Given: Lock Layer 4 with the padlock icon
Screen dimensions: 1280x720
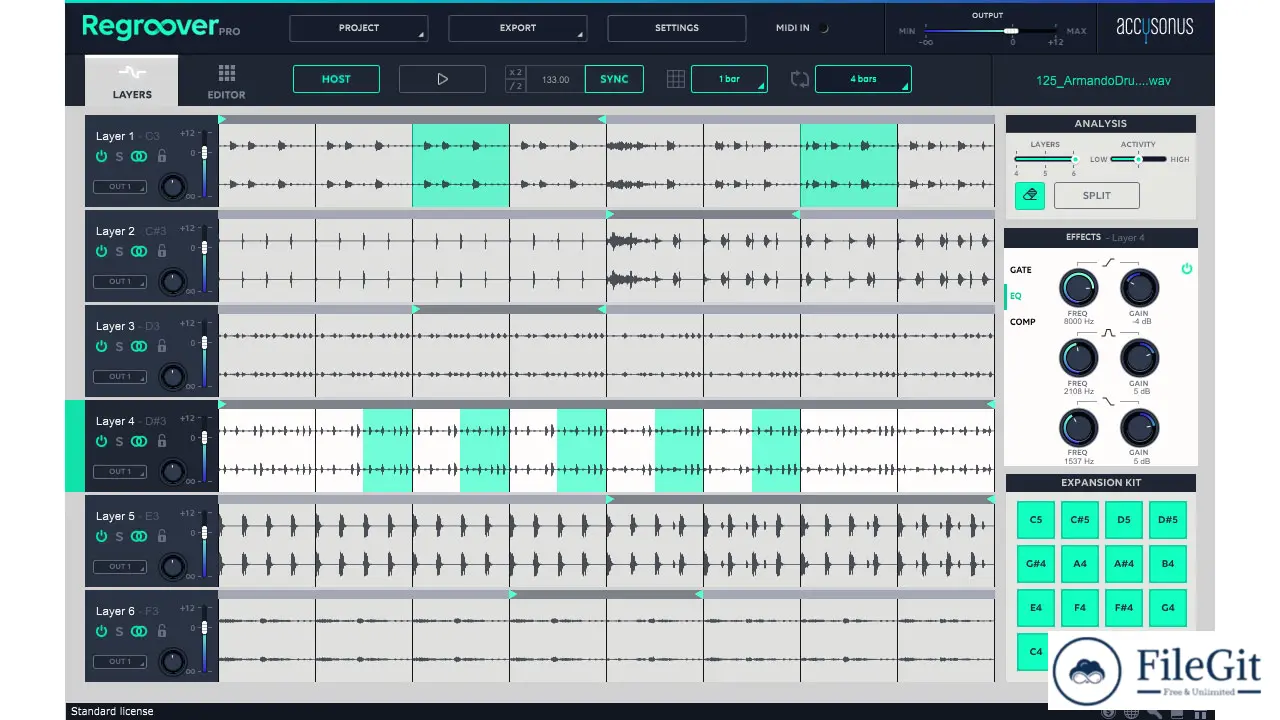Looking at the screenshot, I should pos(161,441).
